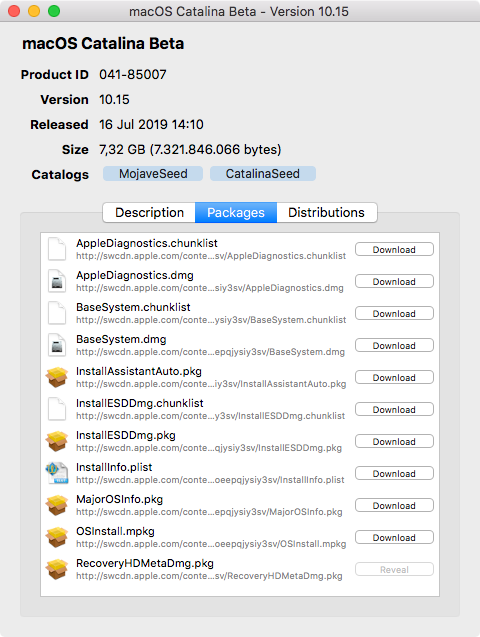The width and height of the screenshot is (480, 637).
Task: Click the AppleDiagnostics.chunklist blank file icon
Action: [57, 249]
